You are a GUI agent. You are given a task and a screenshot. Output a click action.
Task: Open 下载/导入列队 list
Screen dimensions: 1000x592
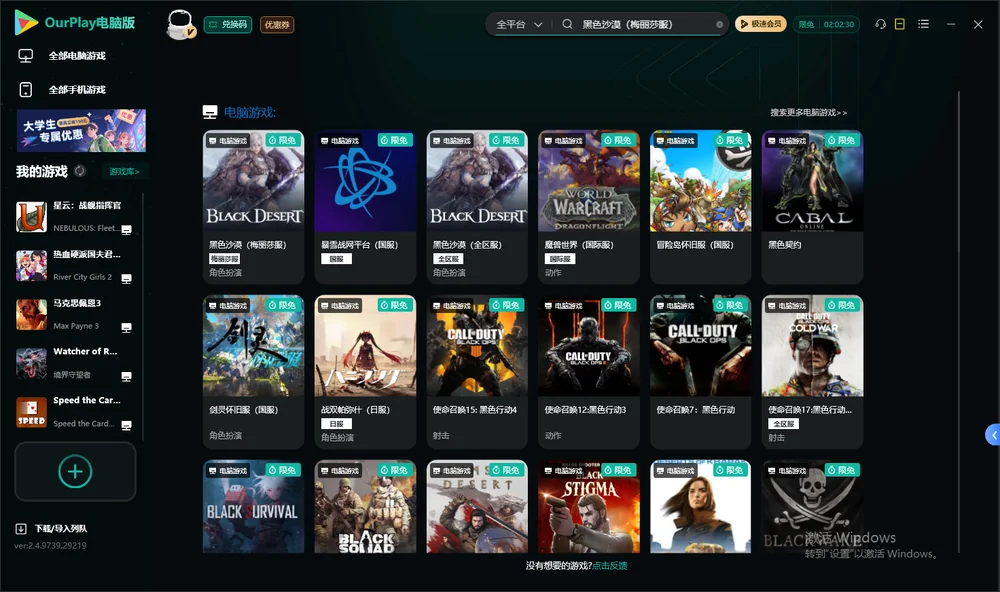coord(52,528)
